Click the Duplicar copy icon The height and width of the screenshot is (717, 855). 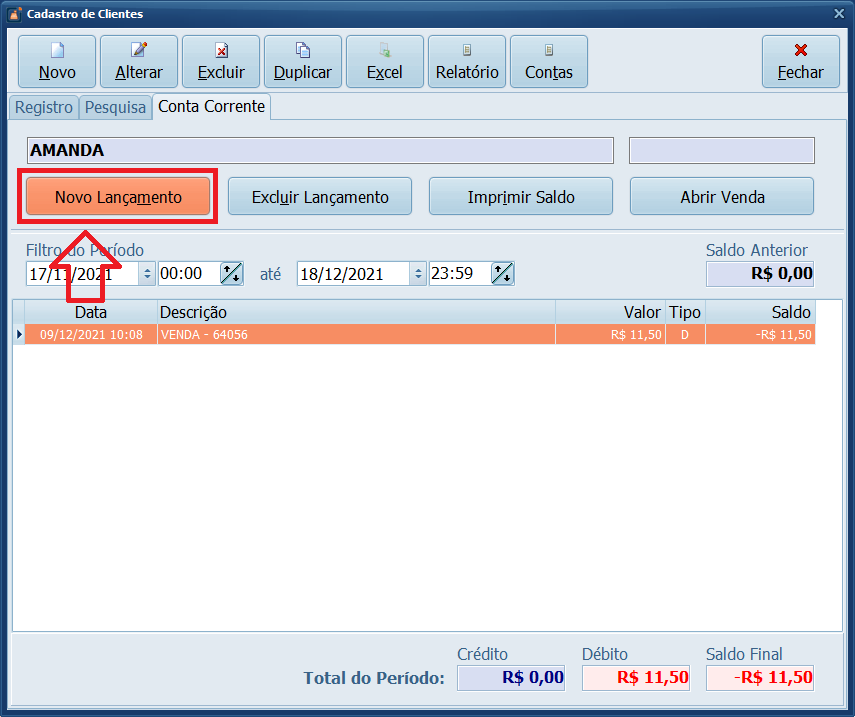[303, 50]
